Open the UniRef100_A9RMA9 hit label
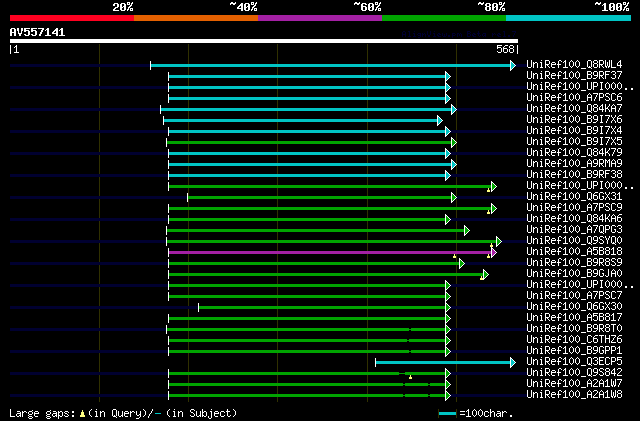 574,163
